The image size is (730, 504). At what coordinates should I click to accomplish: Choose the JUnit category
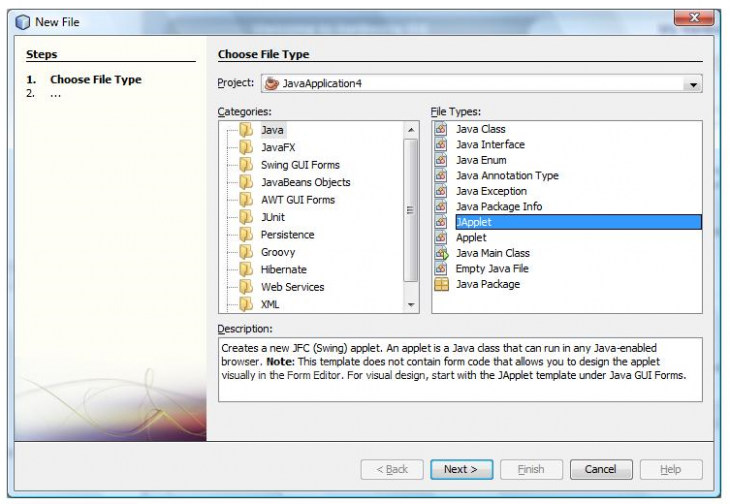273,217
